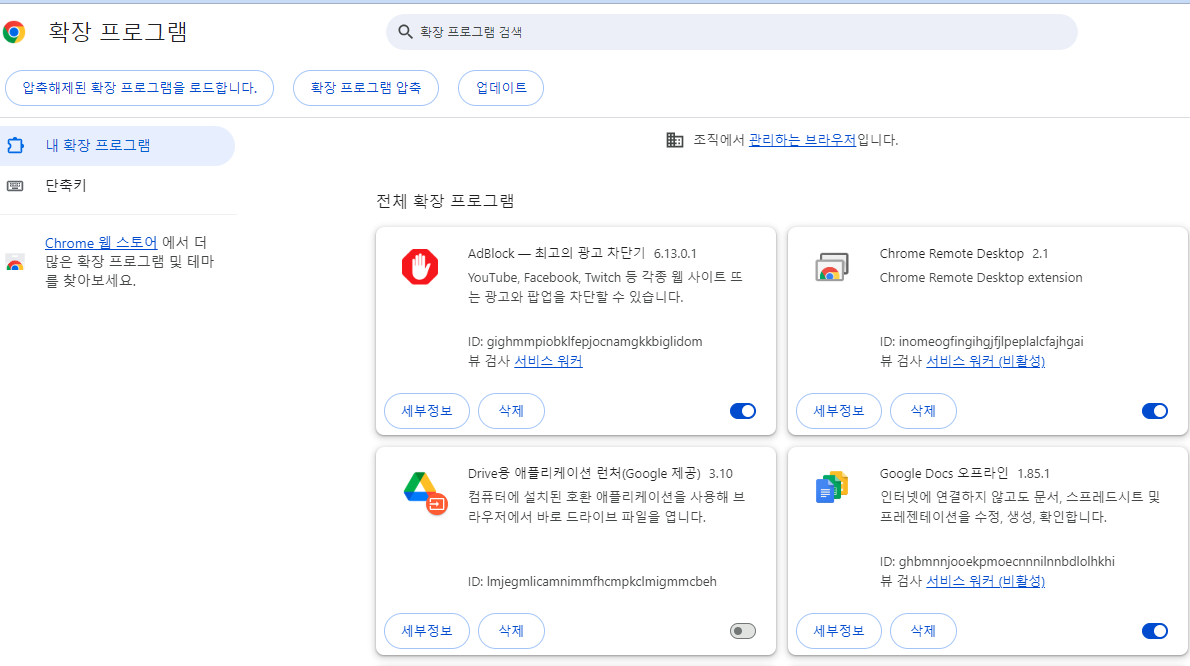Disable the Google Docs 오프라인 toggle
Viewport: 1190px width, 666px height.
1155,631
